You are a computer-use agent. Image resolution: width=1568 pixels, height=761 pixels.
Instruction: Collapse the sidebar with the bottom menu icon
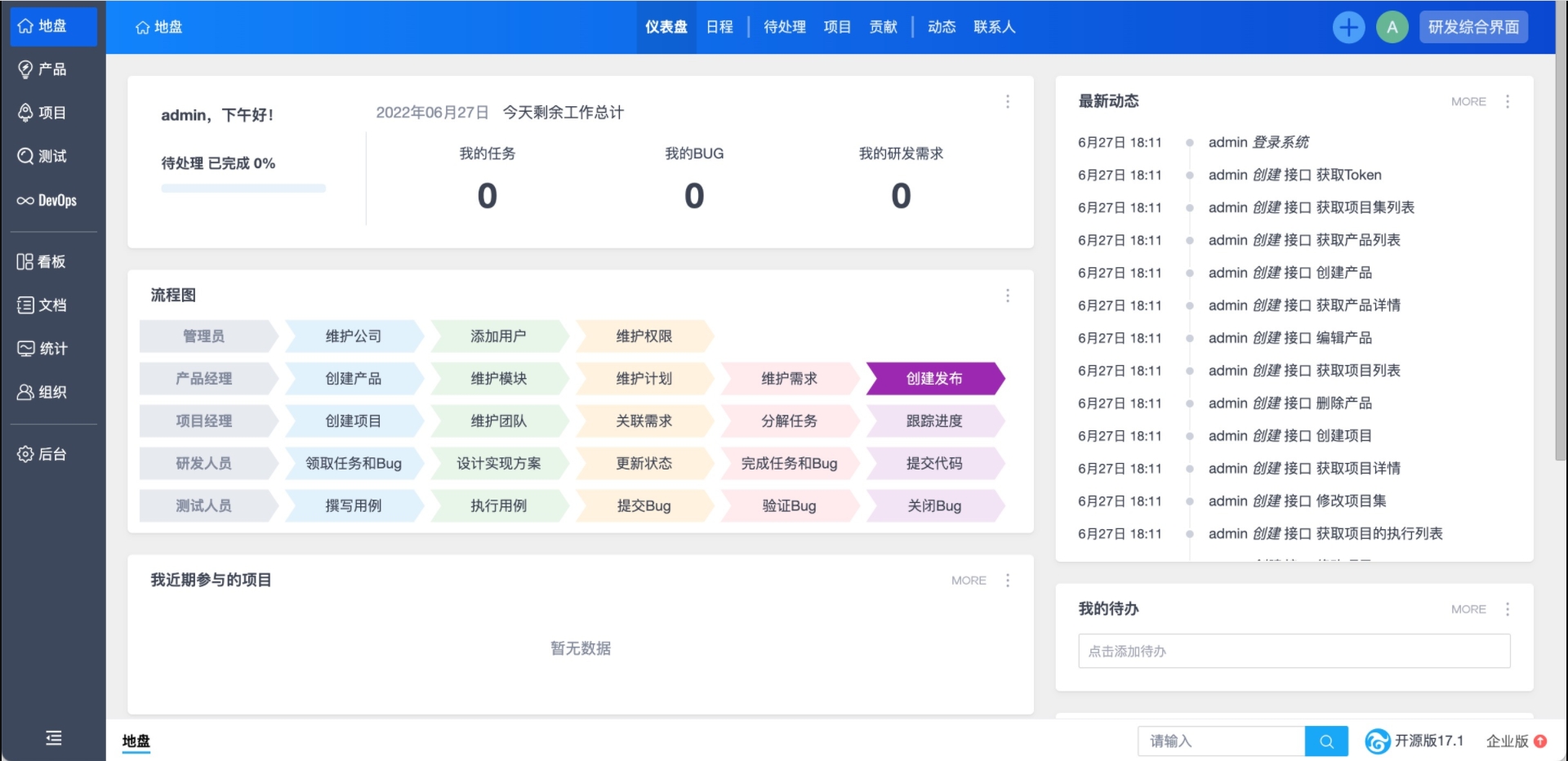pyautogui.click(x=54, y=738)
